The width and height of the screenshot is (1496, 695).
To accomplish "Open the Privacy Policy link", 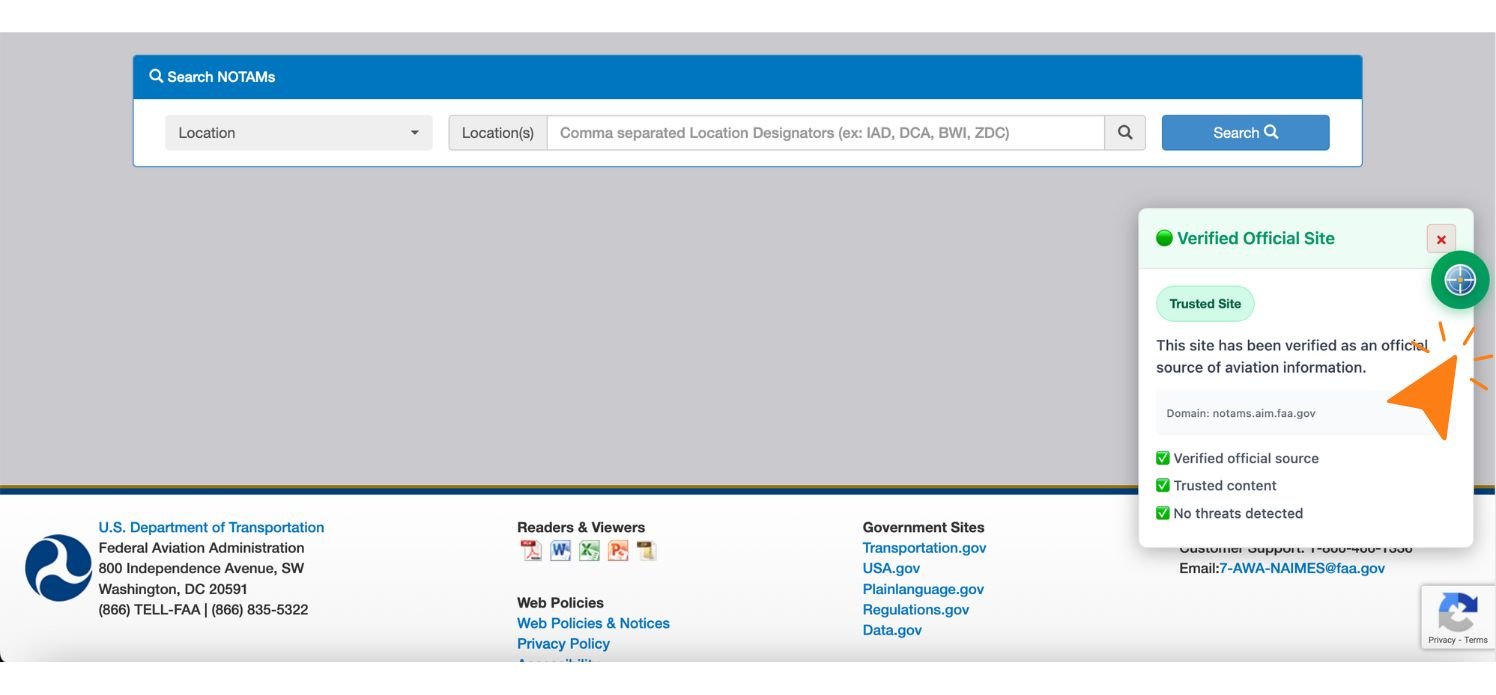I will pos(563,644).
